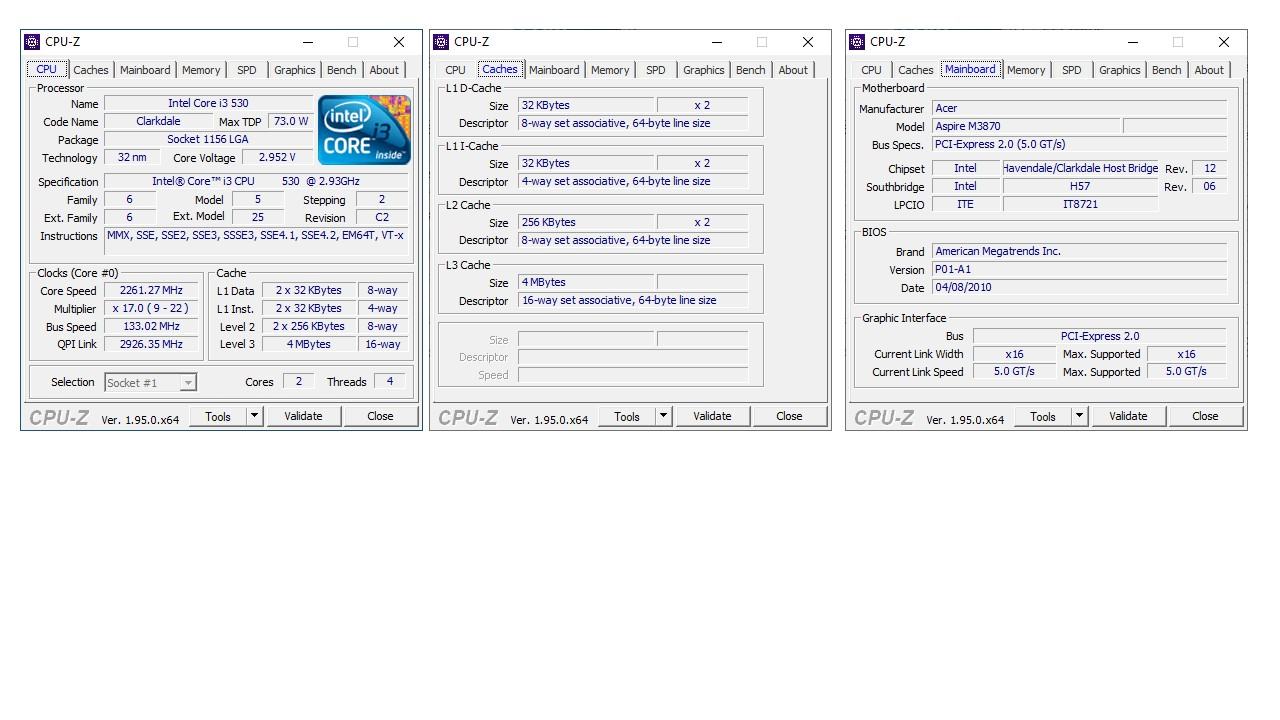Click the processor Name field Intel Core i3 530
The height and width of the screenshot is (720, 1280).
coord(208,103)
